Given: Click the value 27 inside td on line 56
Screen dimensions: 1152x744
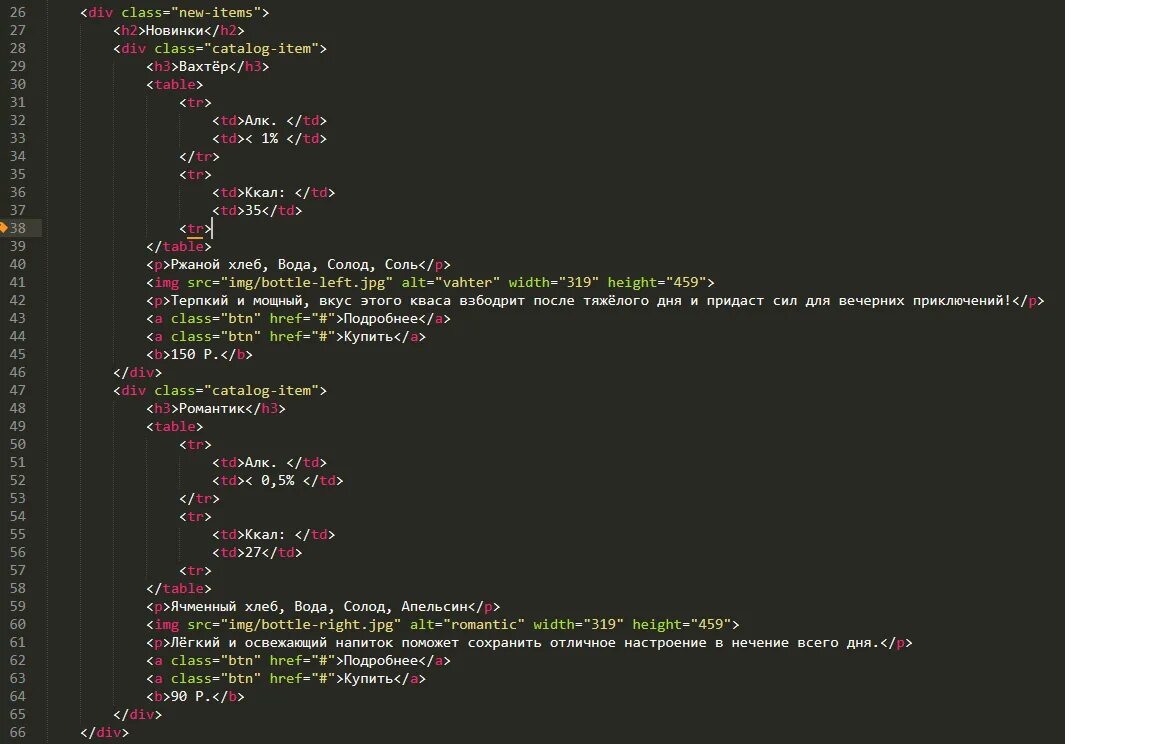Looking at the screenshot, I should pos(253,552).
